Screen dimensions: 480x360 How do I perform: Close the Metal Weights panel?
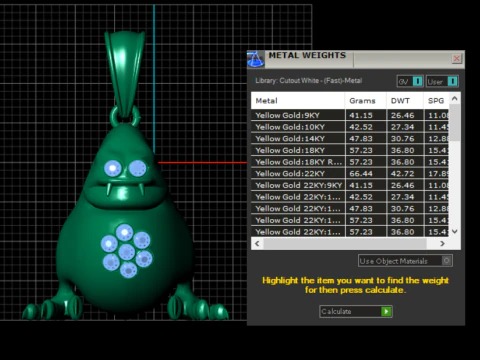pyautogui.click(x=456, y=59)
